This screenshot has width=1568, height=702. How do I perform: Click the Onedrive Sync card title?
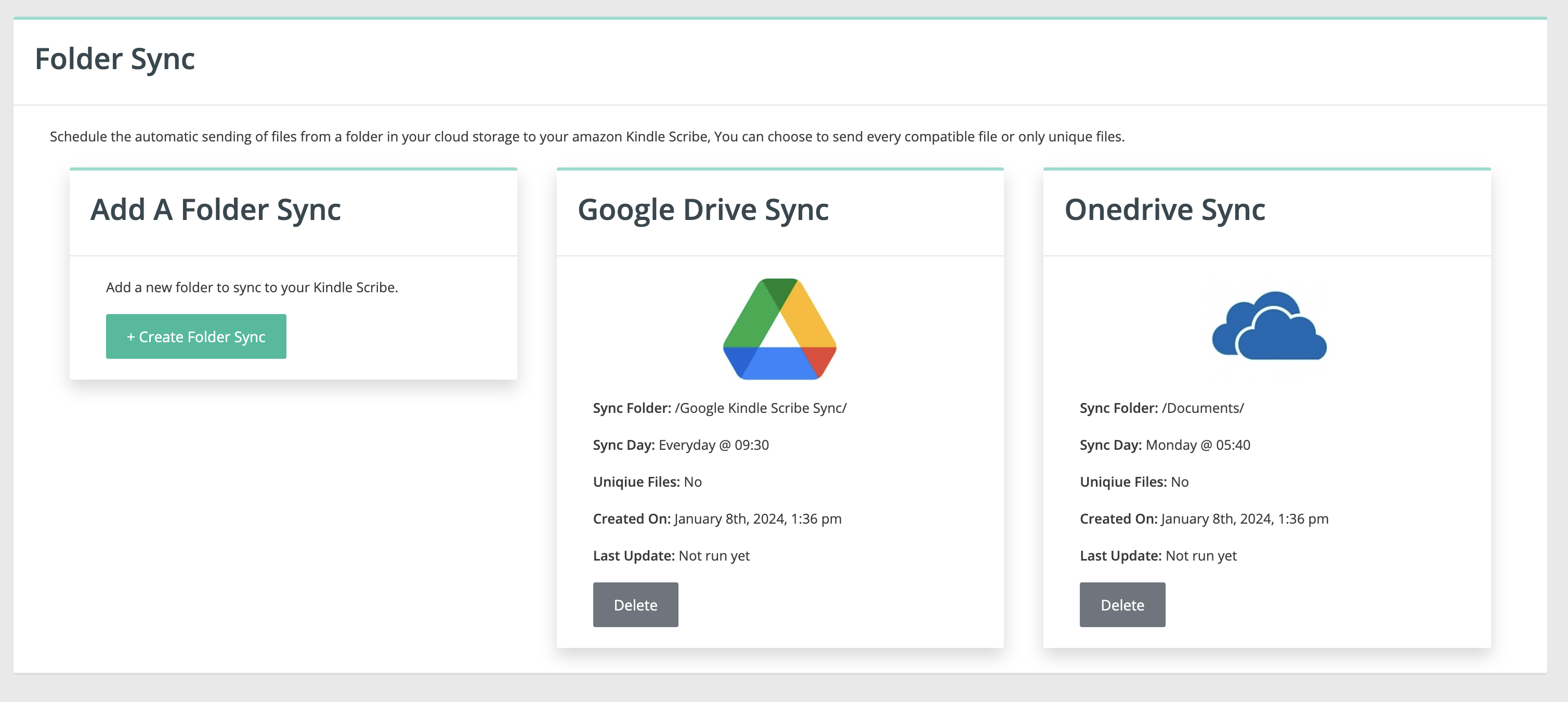coord(1165,210)
